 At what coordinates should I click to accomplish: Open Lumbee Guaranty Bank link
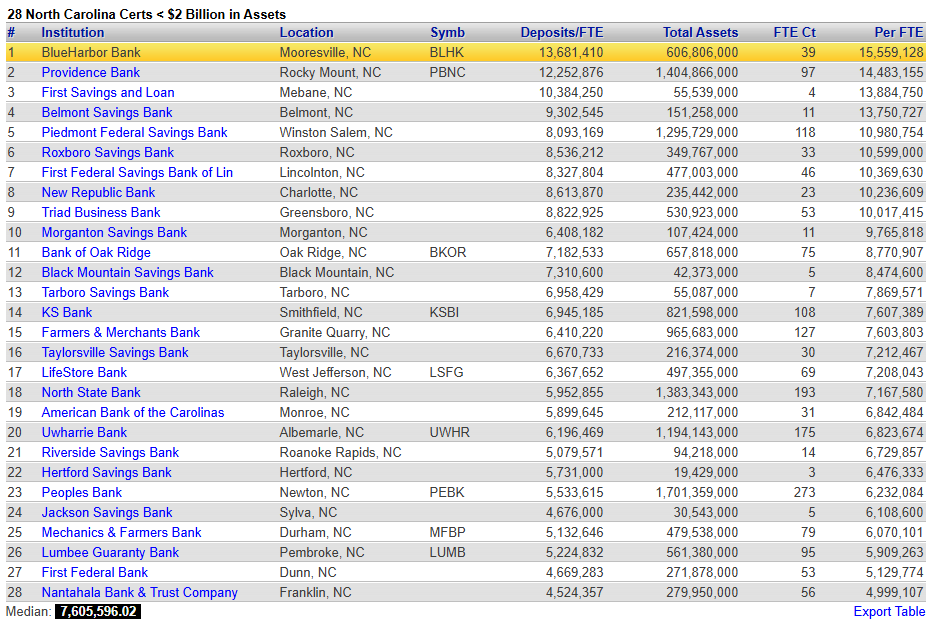click(110, 553)
